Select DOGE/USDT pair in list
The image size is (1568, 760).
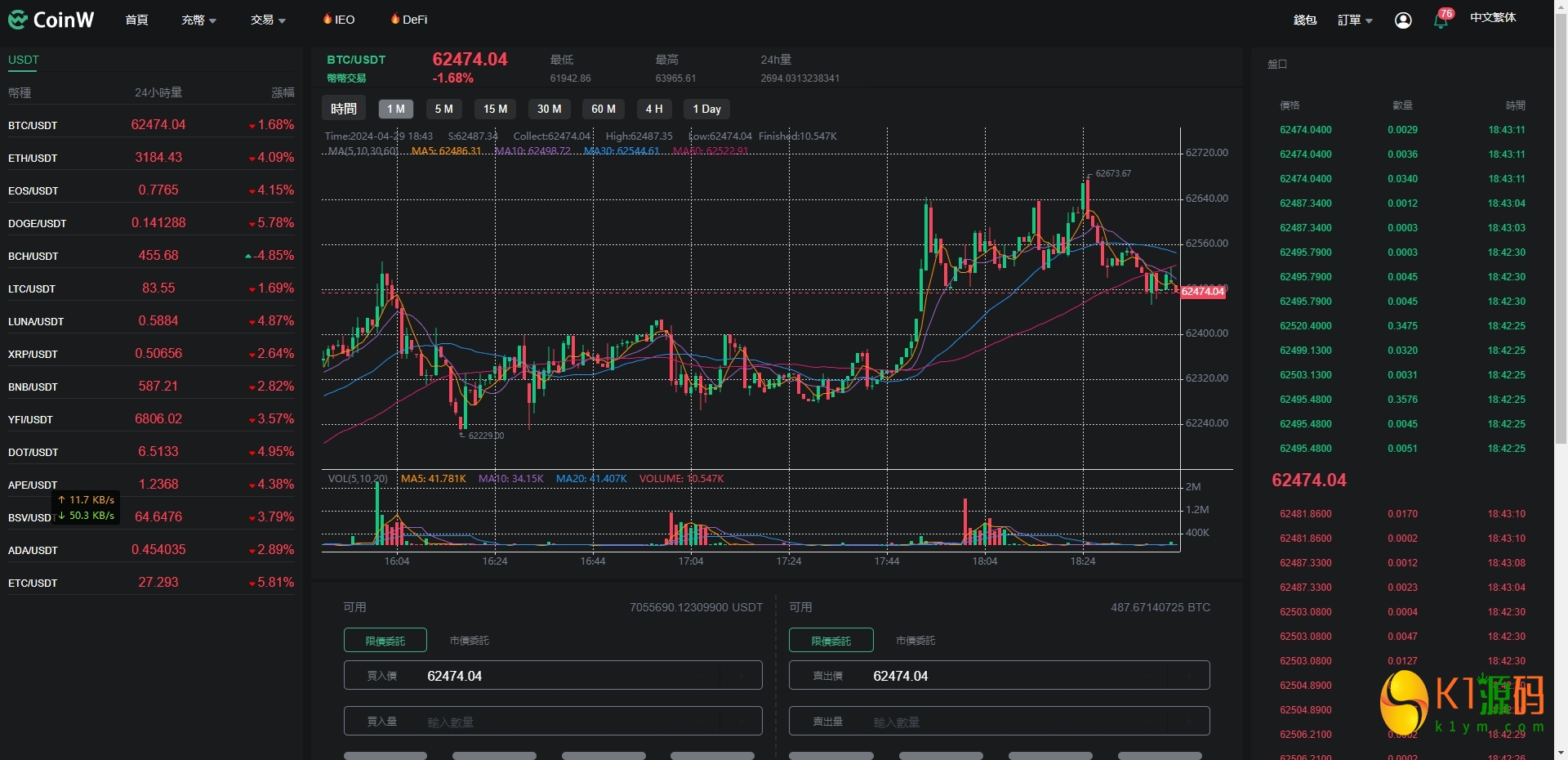point(151,223)
